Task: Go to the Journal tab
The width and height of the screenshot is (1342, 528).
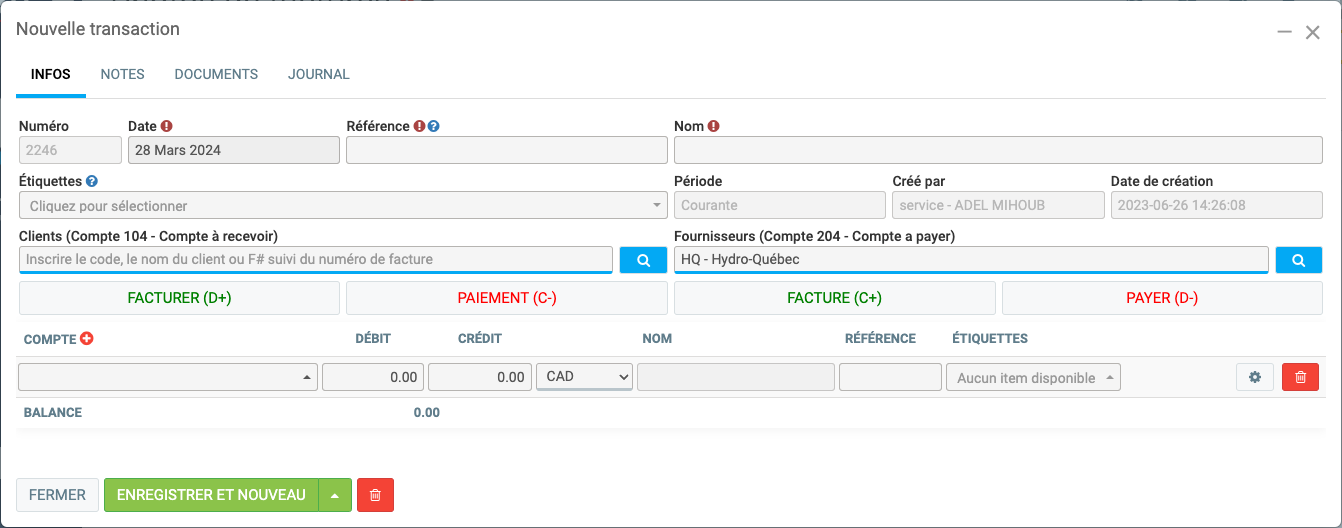Action: click(318, 75)
